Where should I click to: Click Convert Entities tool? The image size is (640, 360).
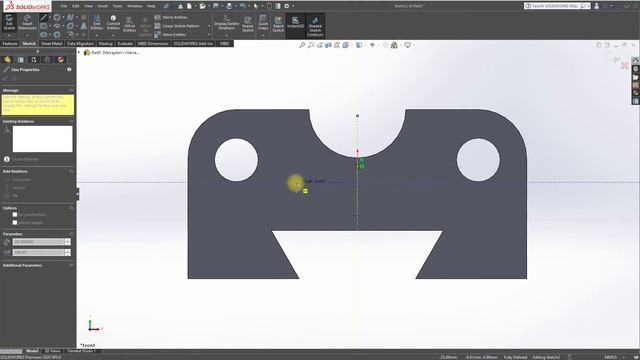[x=113, y=22]
